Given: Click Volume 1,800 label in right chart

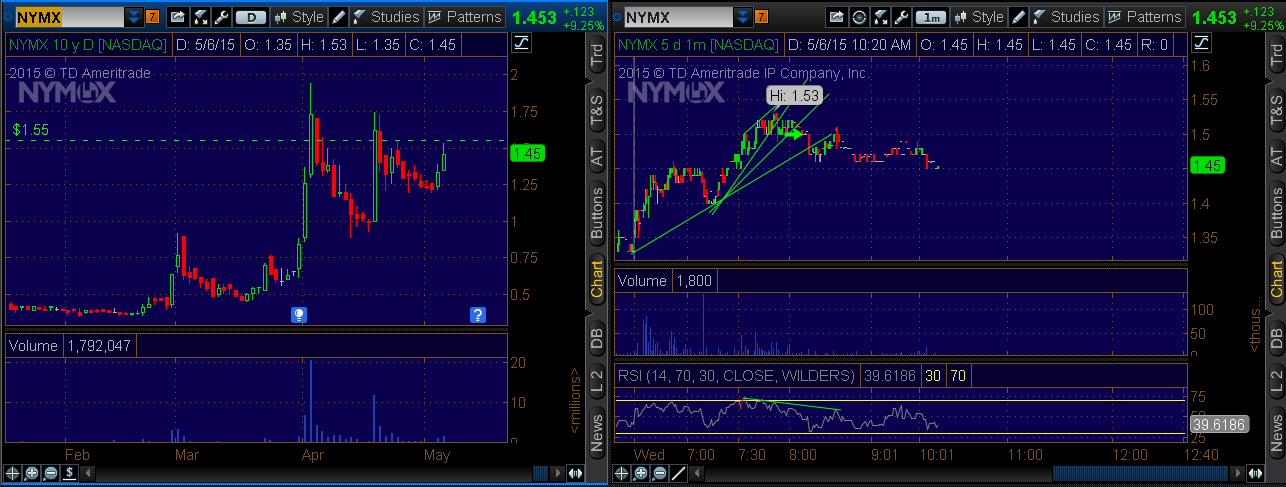Looking at the screenshot, I should pyautogui.click(x=666, y=281).
